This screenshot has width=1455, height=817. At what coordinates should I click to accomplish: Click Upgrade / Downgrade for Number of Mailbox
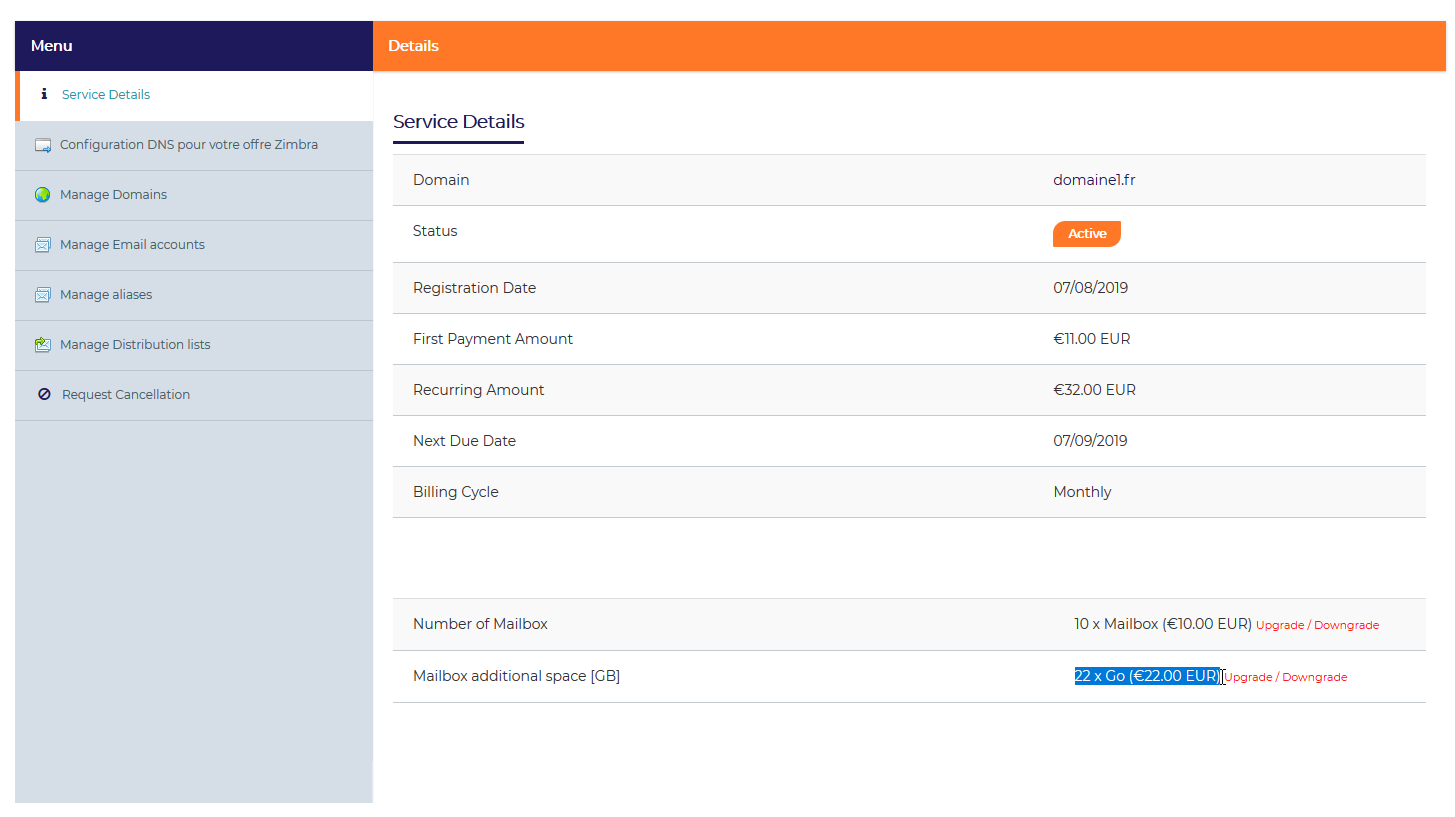1317,625
